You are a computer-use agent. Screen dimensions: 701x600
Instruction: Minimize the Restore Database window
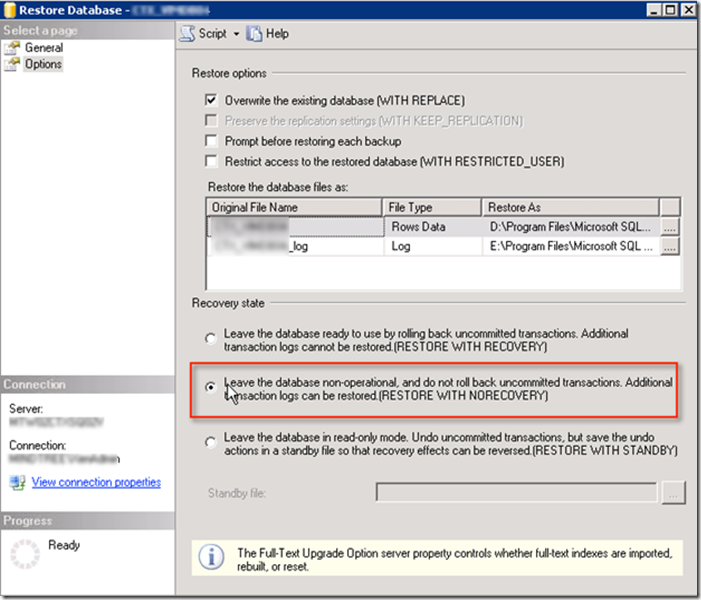coord(654,10)
